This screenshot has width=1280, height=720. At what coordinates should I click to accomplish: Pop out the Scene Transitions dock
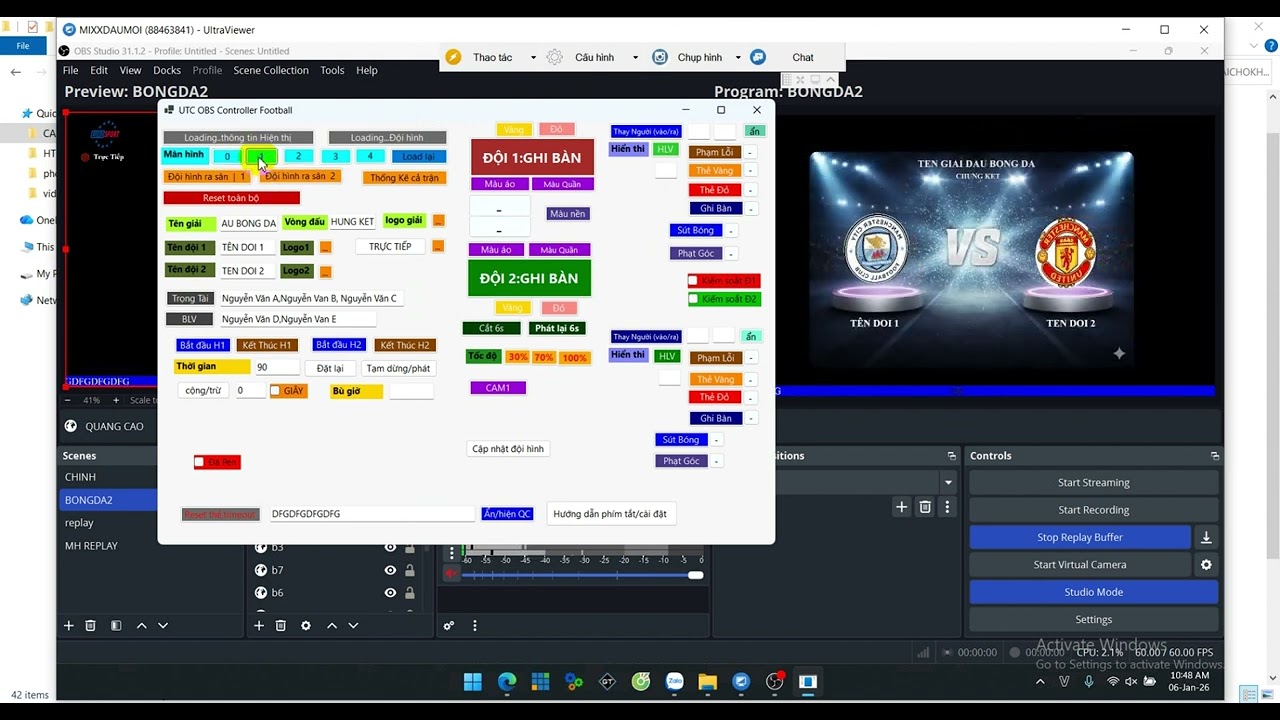click(x=951, y=456)
